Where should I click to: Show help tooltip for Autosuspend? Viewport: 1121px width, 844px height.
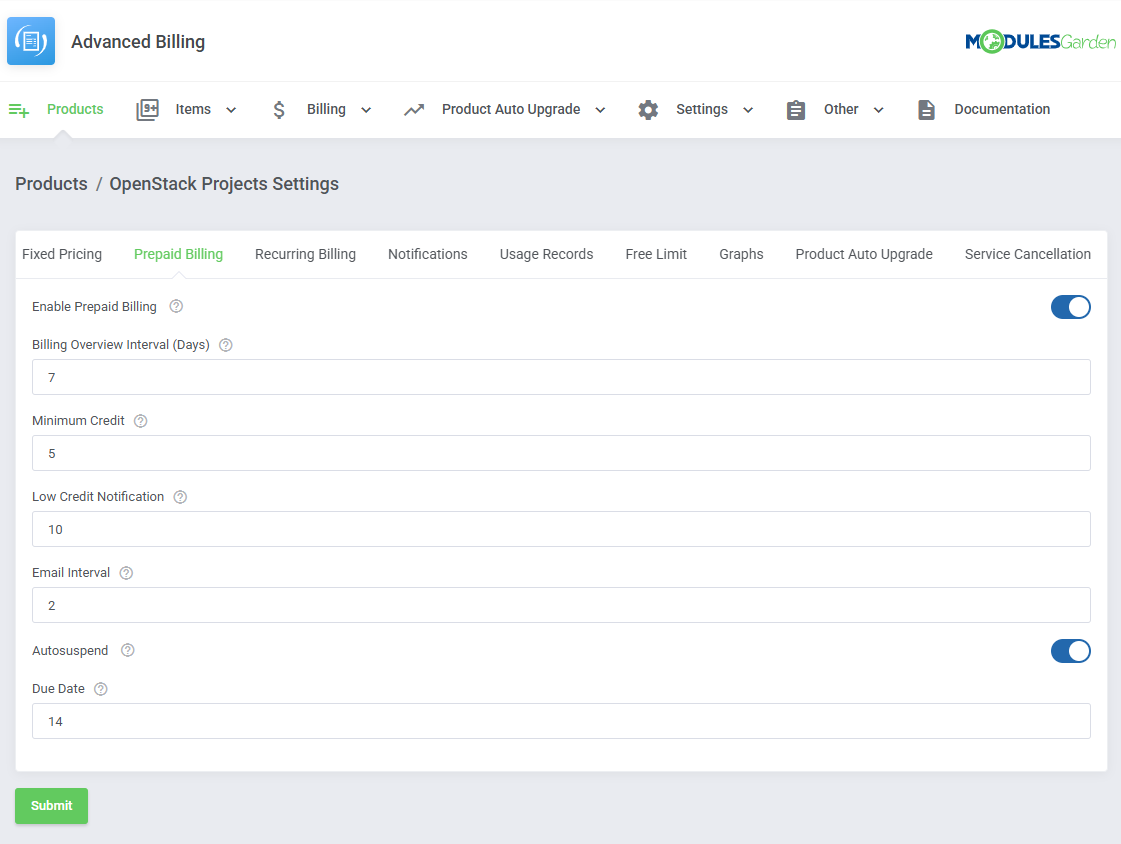pos(128,650)
